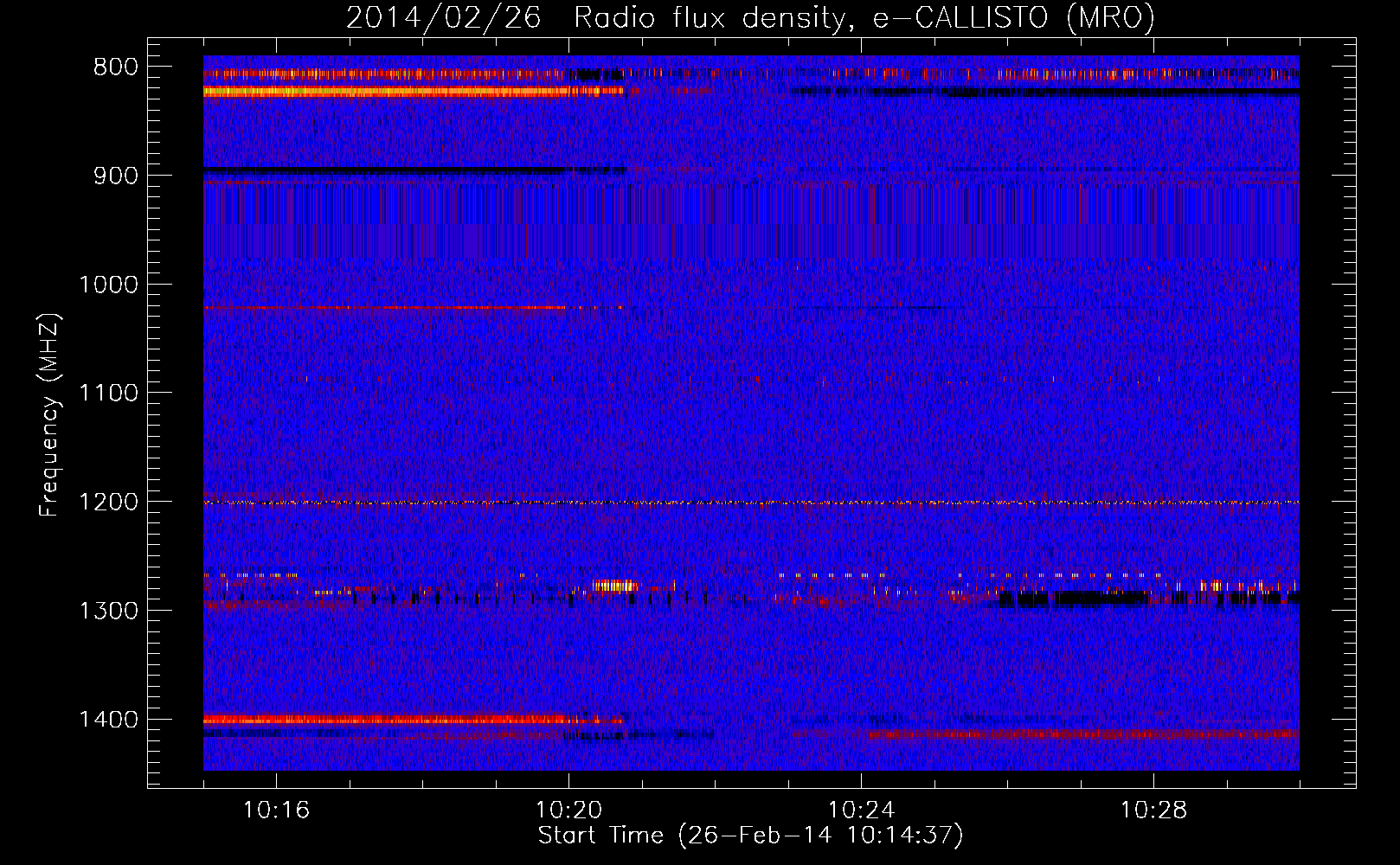Screen dimensions: 1400x865
Task: Click the 1100 frequency tick label
Action: tap(108, 394)
